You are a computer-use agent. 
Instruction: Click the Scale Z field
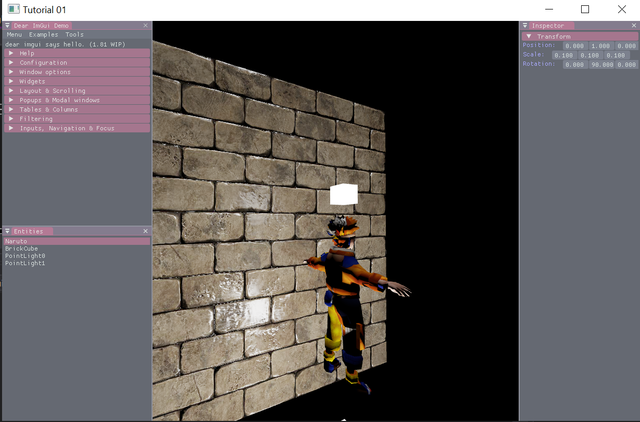coord(616,55)
